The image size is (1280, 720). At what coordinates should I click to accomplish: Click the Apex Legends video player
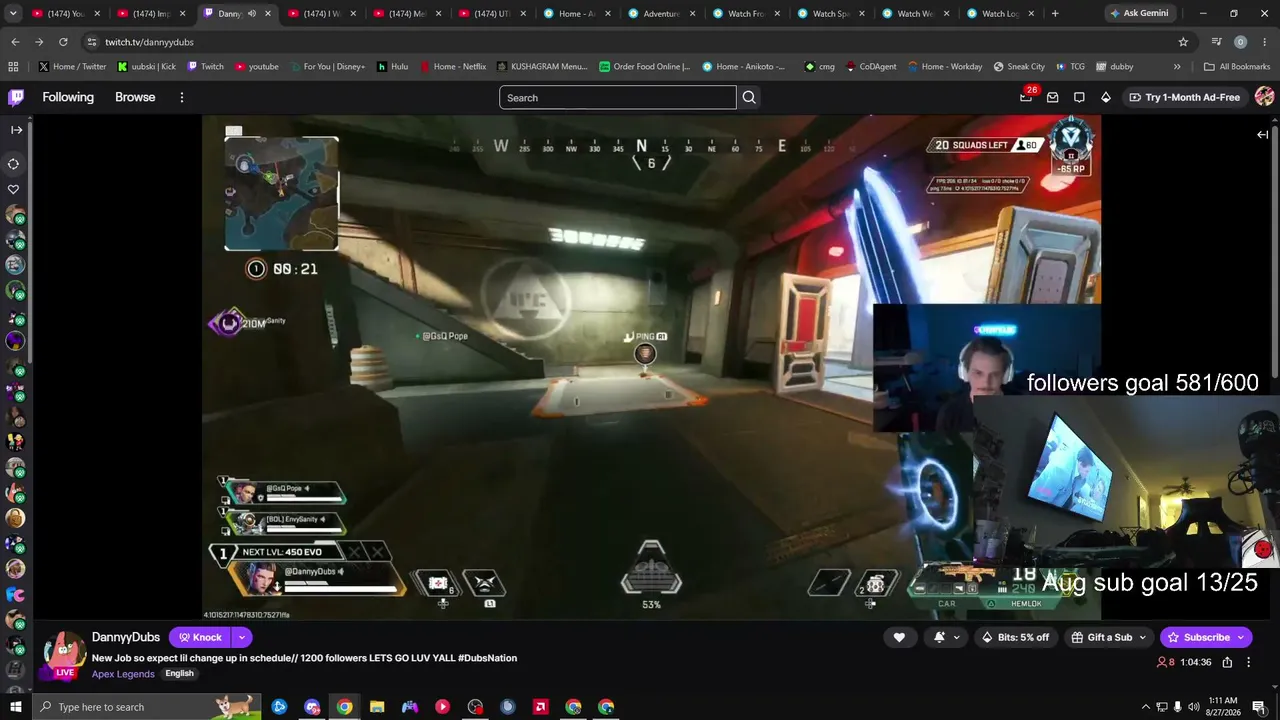point(651,367)
